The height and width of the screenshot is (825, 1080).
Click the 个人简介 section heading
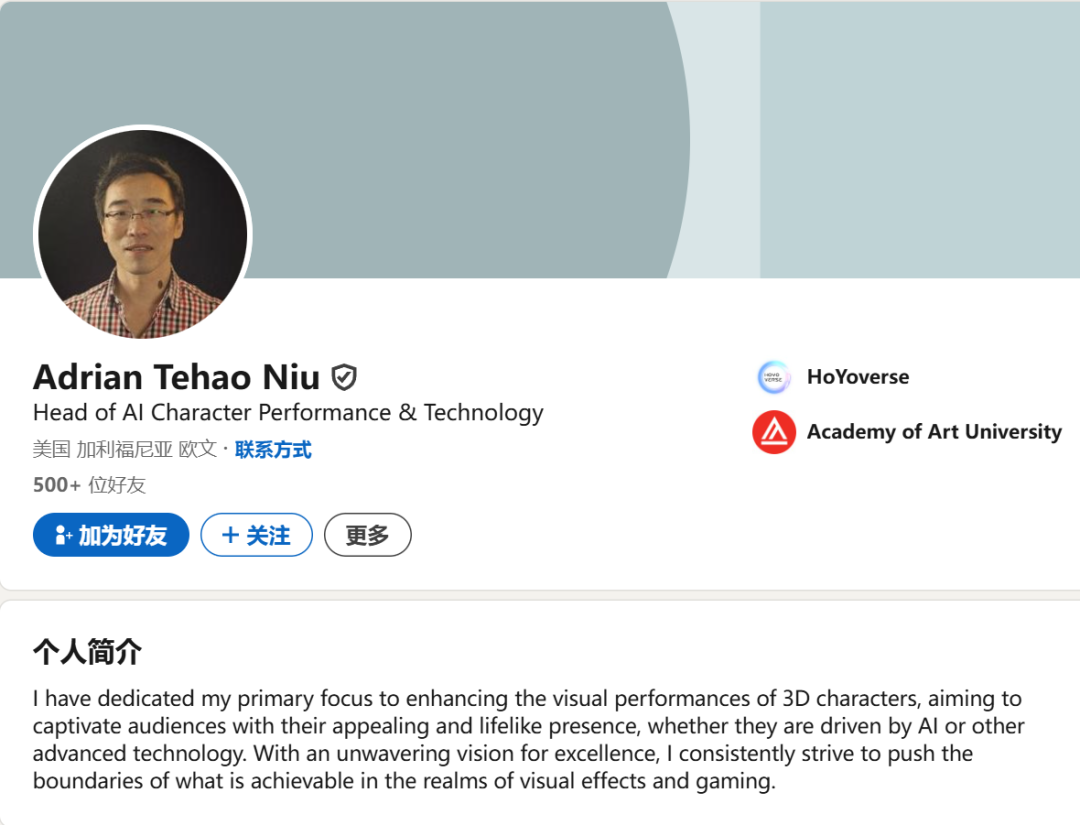[x=87, y=651]
